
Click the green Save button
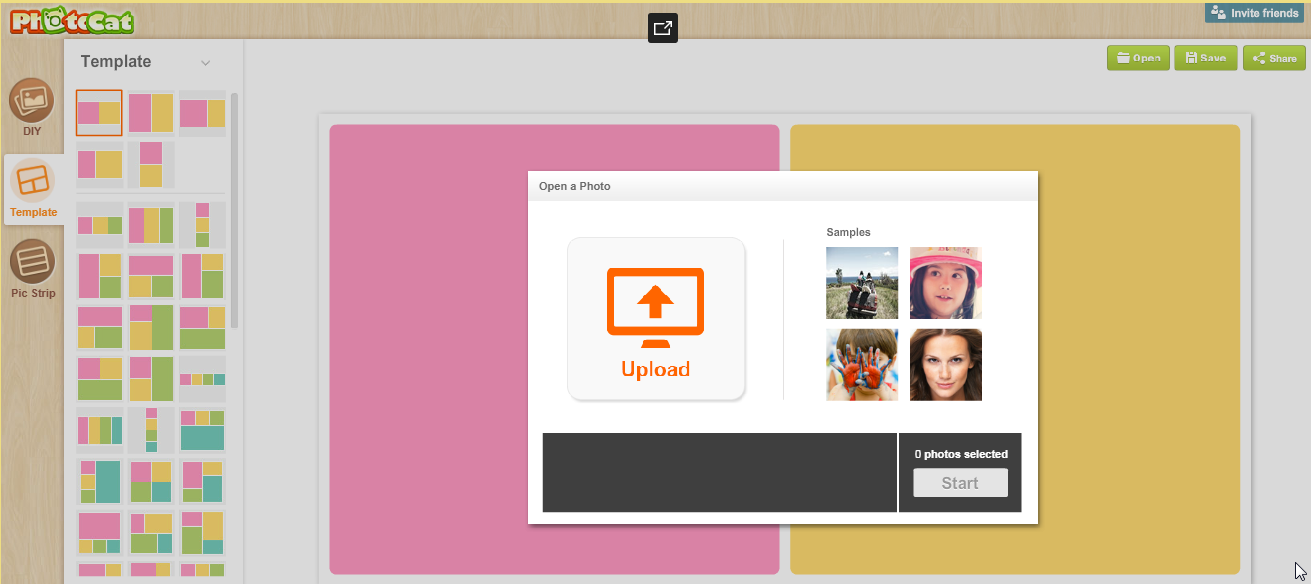(1205, 58)
